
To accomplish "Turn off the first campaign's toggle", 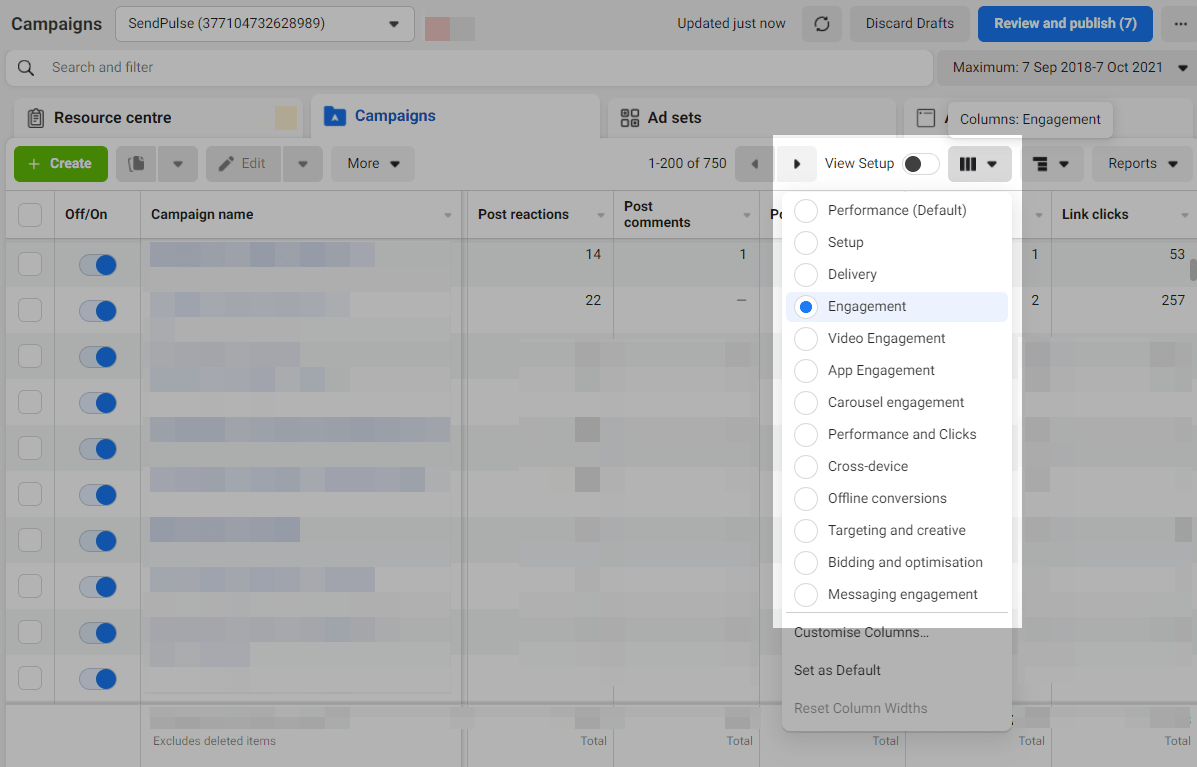I will coord(98,265).
